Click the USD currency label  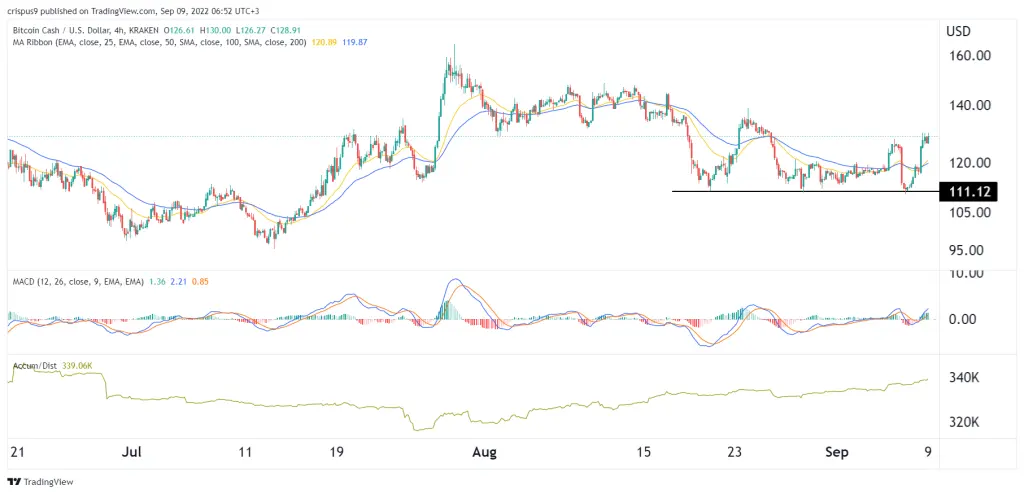tap(959, 31)
